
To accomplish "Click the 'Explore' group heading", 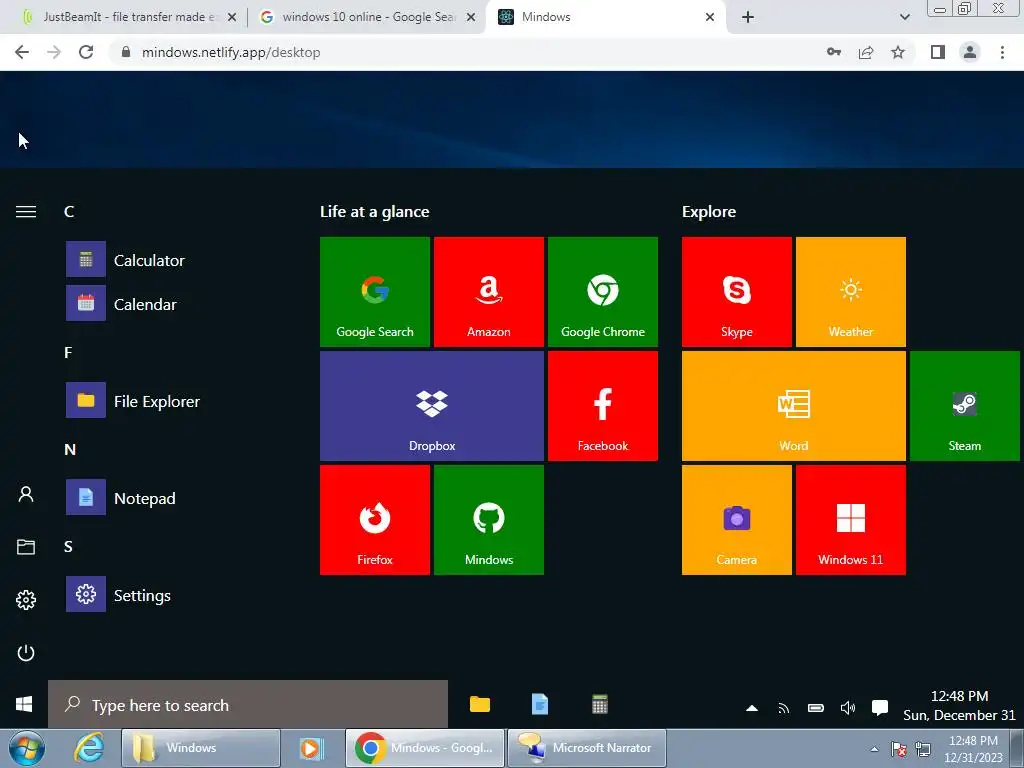I will pos(709,212).
